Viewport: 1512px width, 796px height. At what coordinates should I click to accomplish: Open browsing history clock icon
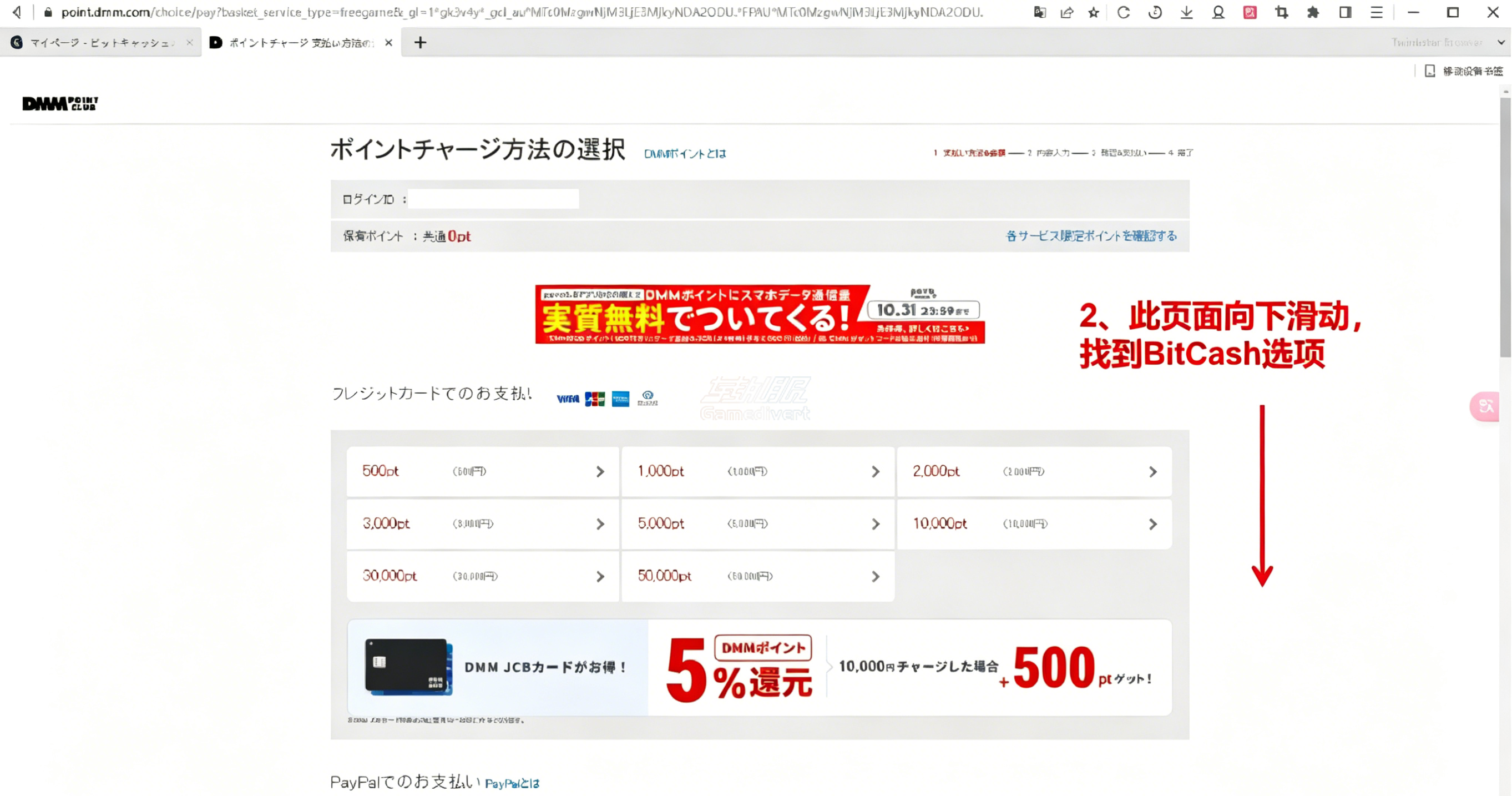coord(1155,12)
